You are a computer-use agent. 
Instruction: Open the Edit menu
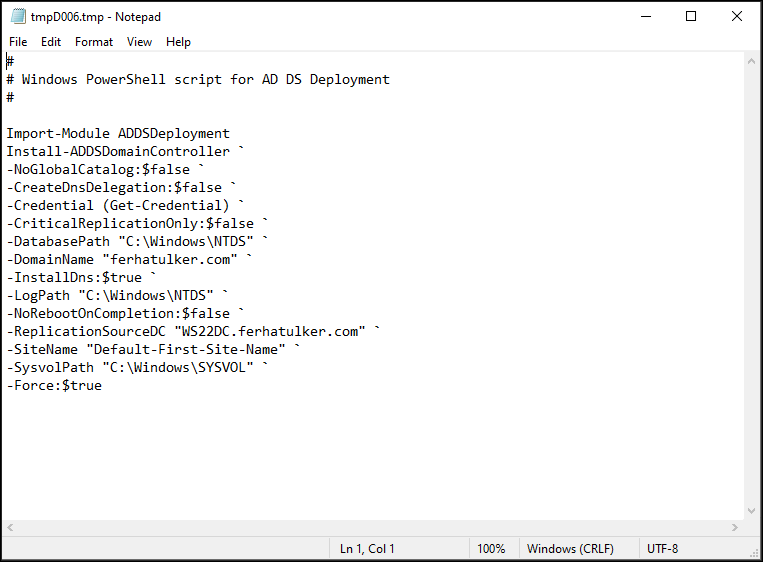(x=51, y=42)
